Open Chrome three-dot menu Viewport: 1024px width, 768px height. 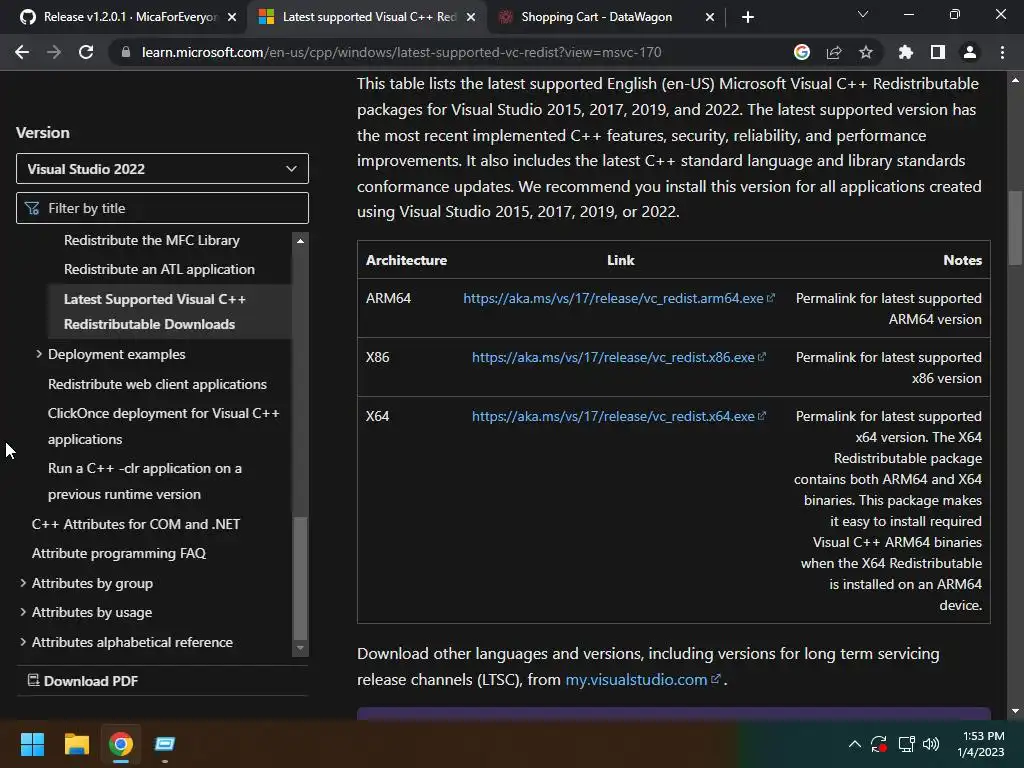[x=1002, y=52]
